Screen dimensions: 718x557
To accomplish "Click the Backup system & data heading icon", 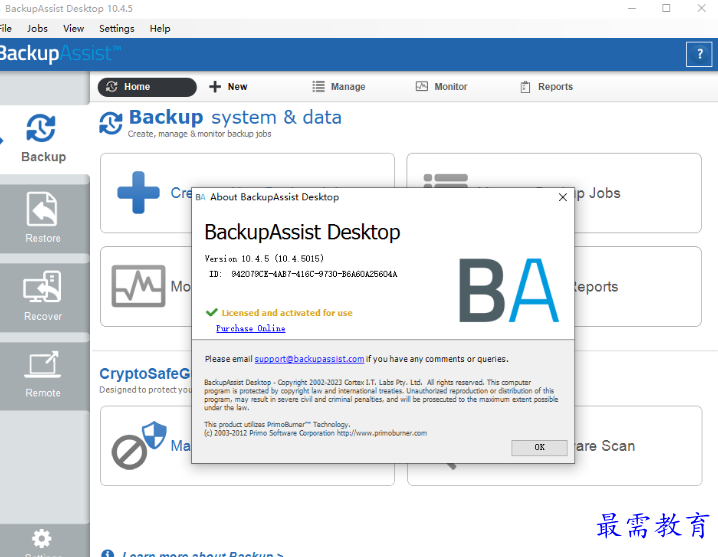I will pyautogui.click(x=111, y=123).
